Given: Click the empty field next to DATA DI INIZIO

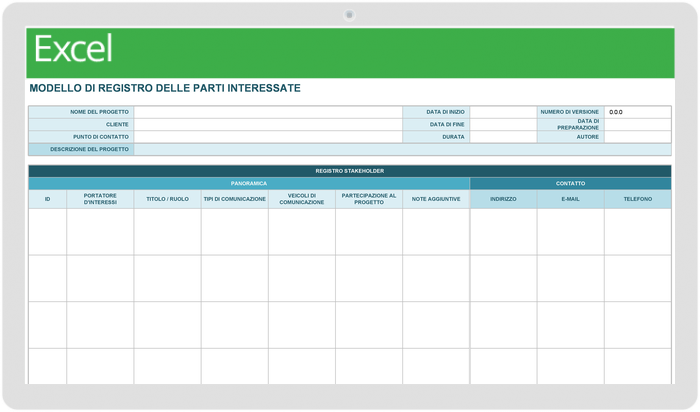Looking at the screenshot, I should [503, 112].
